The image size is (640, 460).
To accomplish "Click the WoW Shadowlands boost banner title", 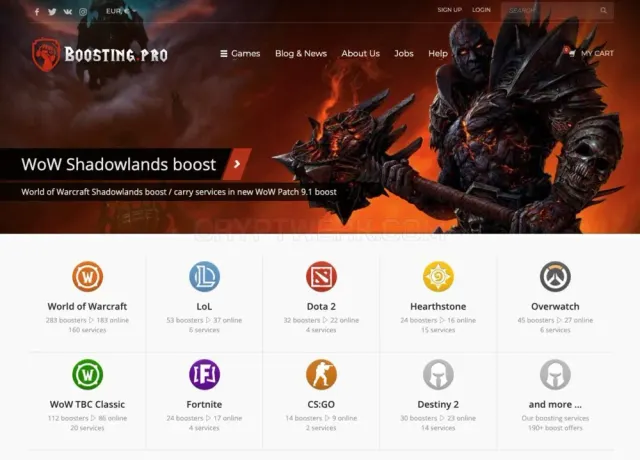I will 118,164.
